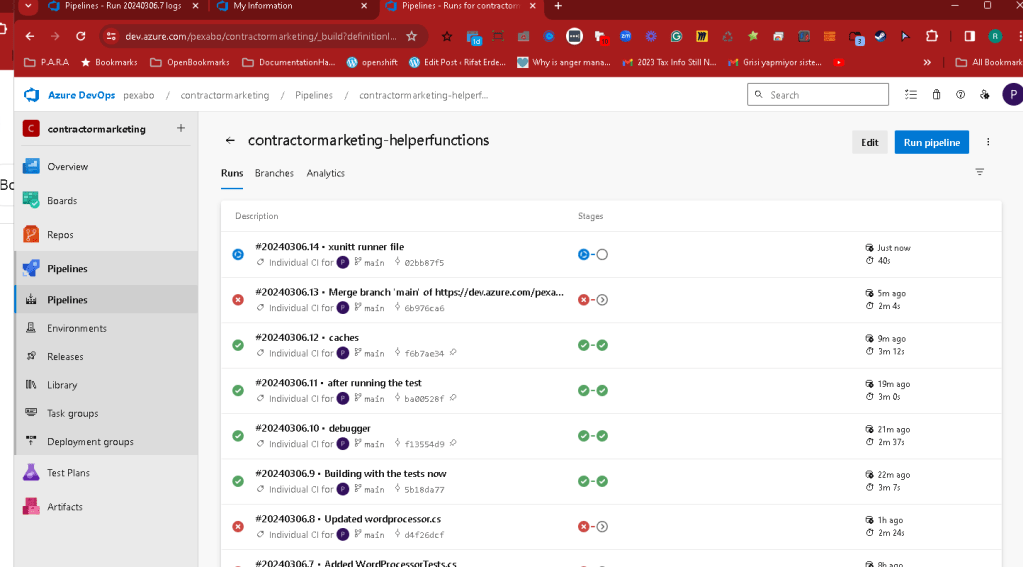Expand the Pipelines section header
The width and height of the screenshot is (1023, 567).
click(x=106, y=268)
